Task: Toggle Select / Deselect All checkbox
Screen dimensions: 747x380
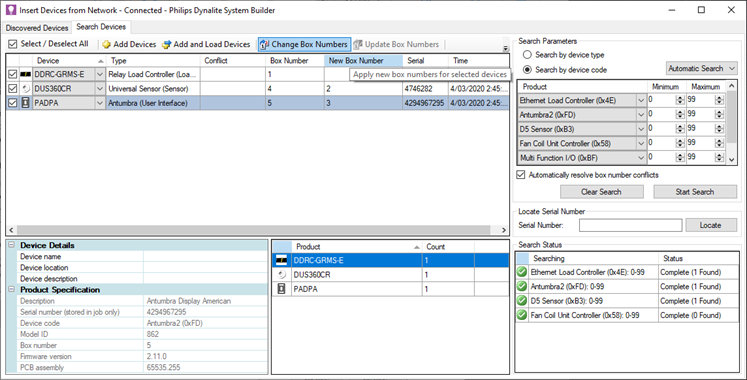Action: click(x=13, y=44)
